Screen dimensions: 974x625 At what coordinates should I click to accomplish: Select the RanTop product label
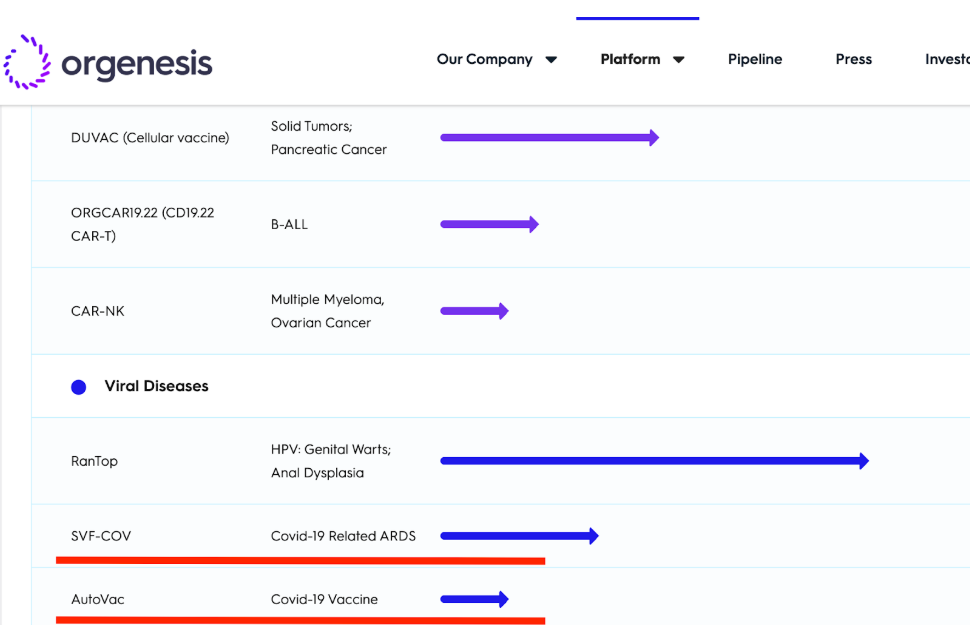tap(94, 461)
